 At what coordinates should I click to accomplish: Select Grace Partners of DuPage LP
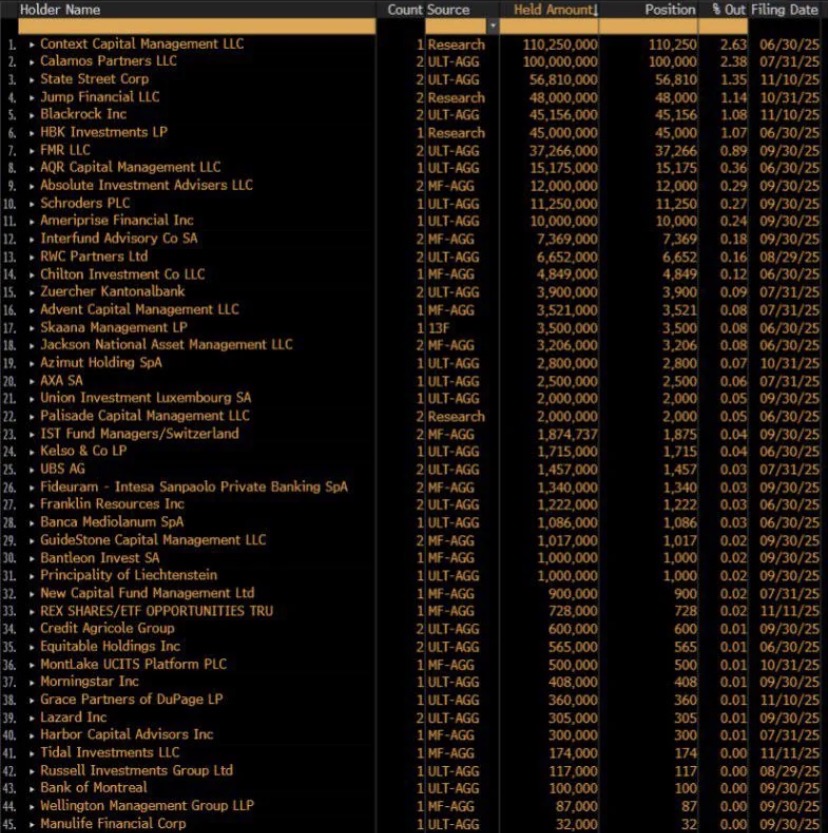click(x=132, y=700)
